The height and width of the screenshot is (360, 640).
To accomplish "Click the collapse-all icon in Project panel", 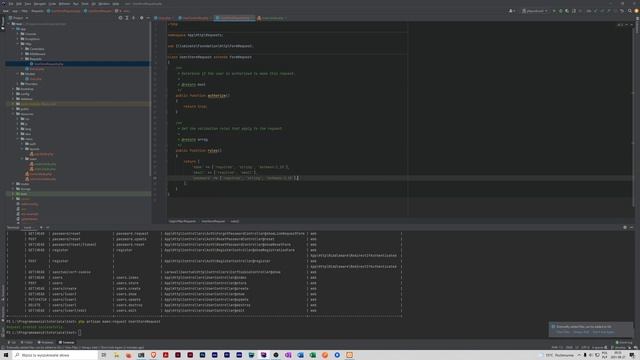I will 133,18.
